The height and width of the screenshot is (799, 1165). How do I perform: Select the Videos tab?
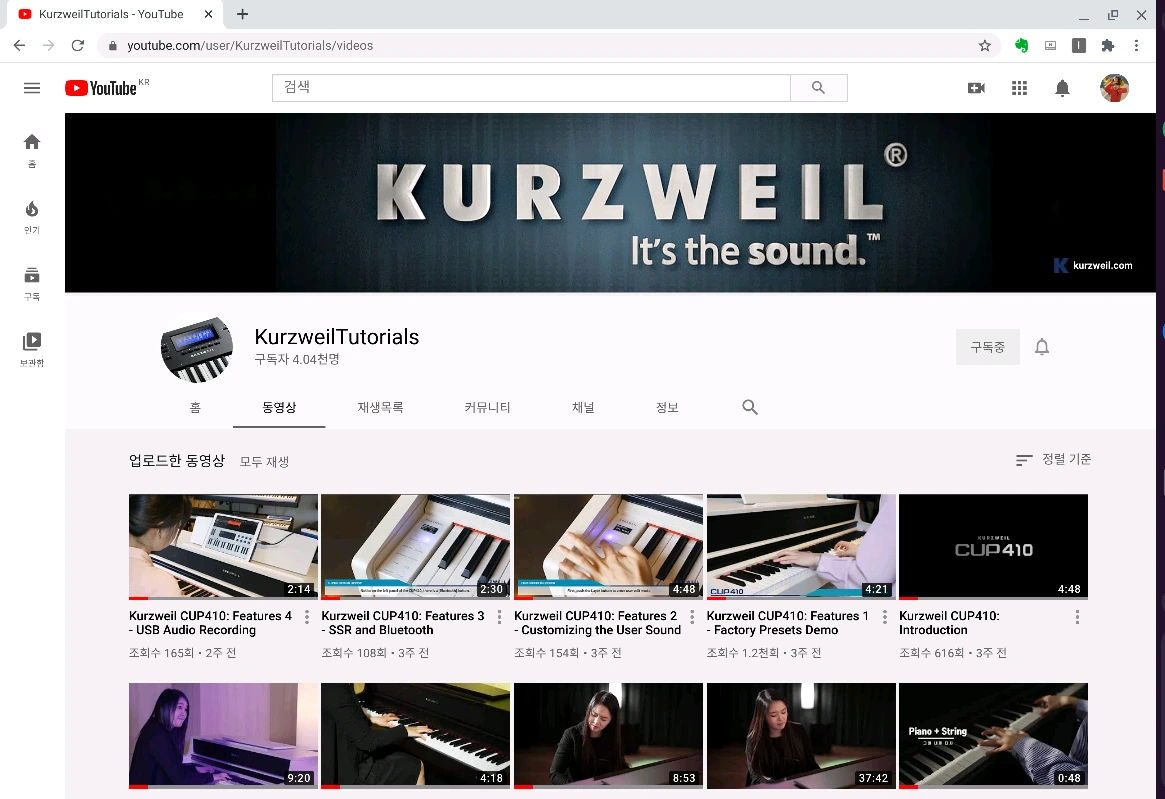tap(279, 407)
